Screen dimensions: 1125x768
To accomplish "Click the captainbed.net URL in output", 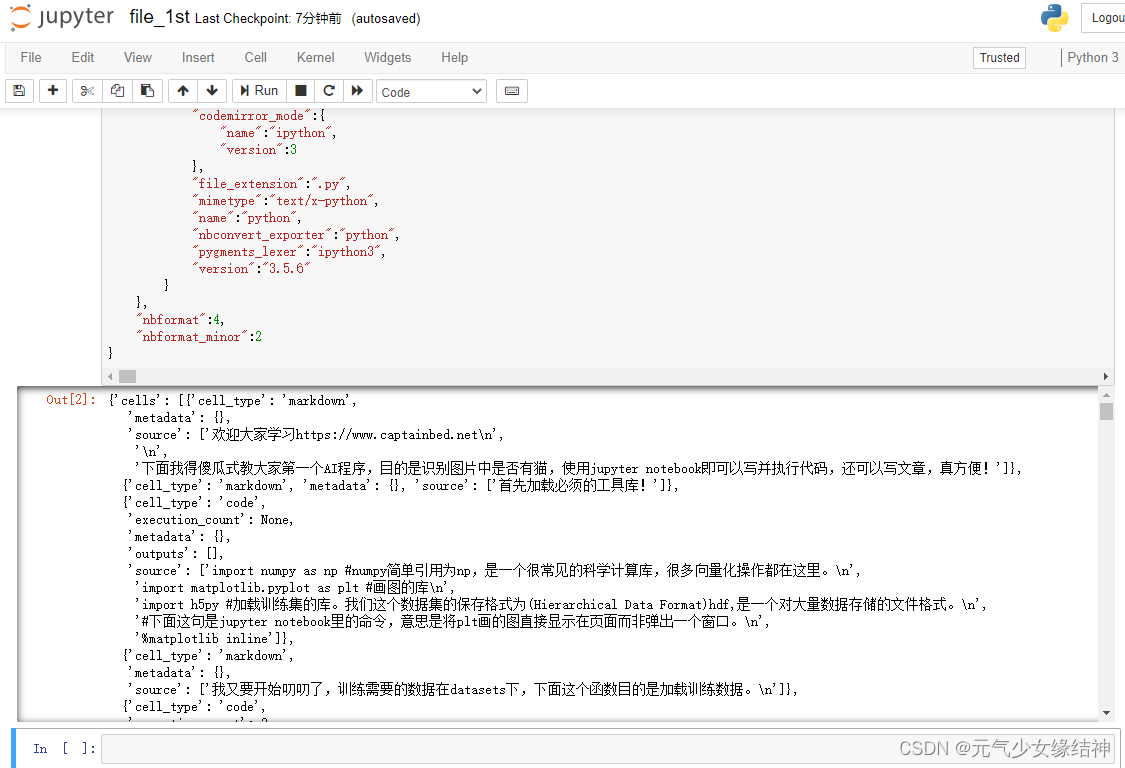I will pos(387,435).
